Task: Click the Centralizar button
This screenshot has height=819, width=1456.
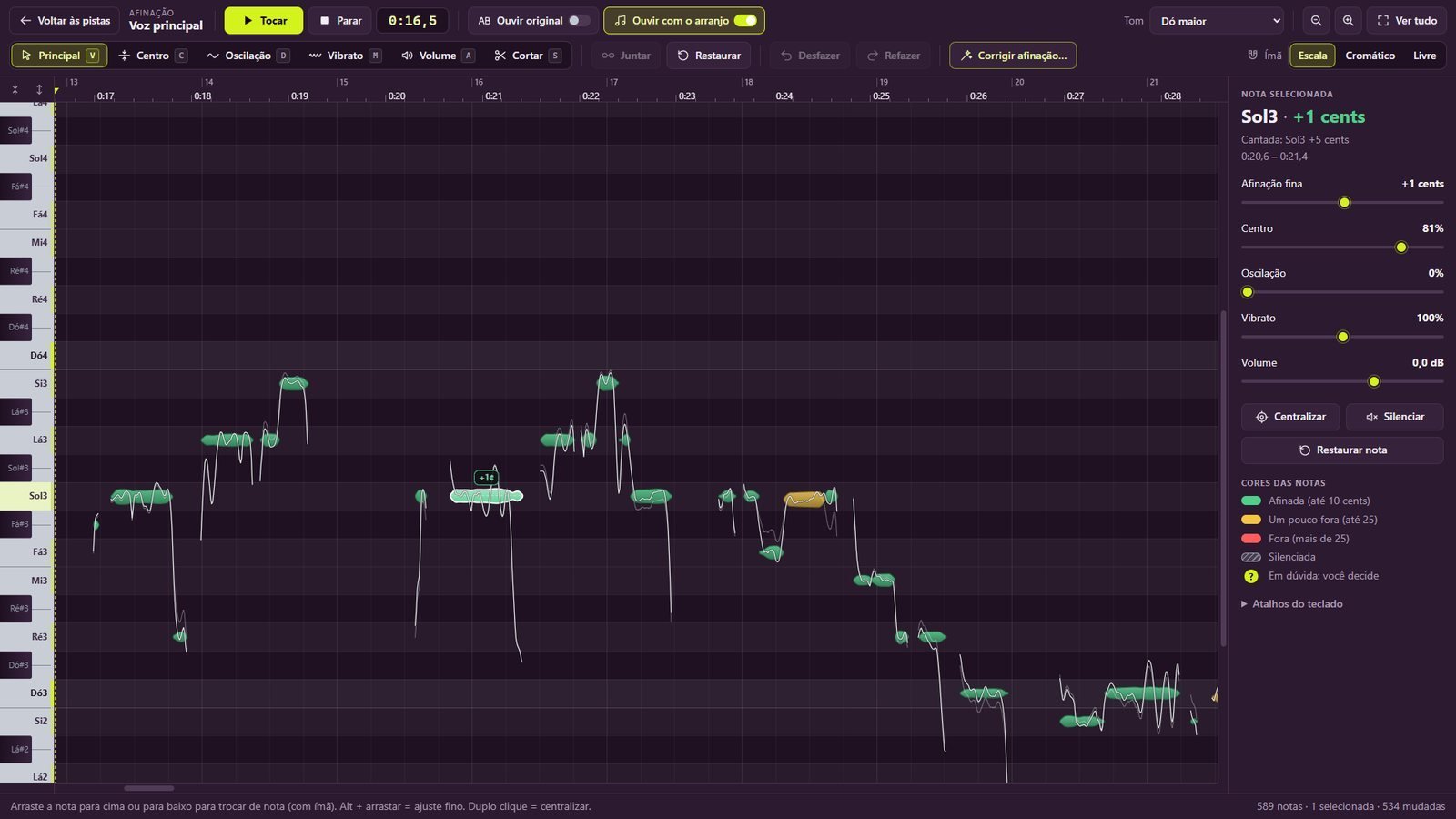Action: 1290,417
